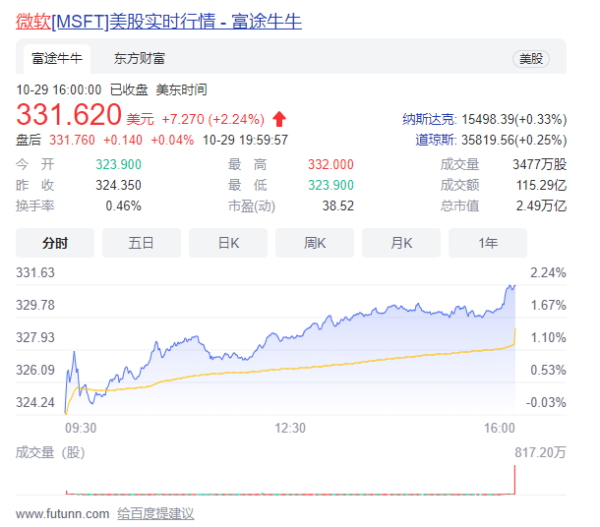Click the 成交量 (股) chart label

[50, 453]
